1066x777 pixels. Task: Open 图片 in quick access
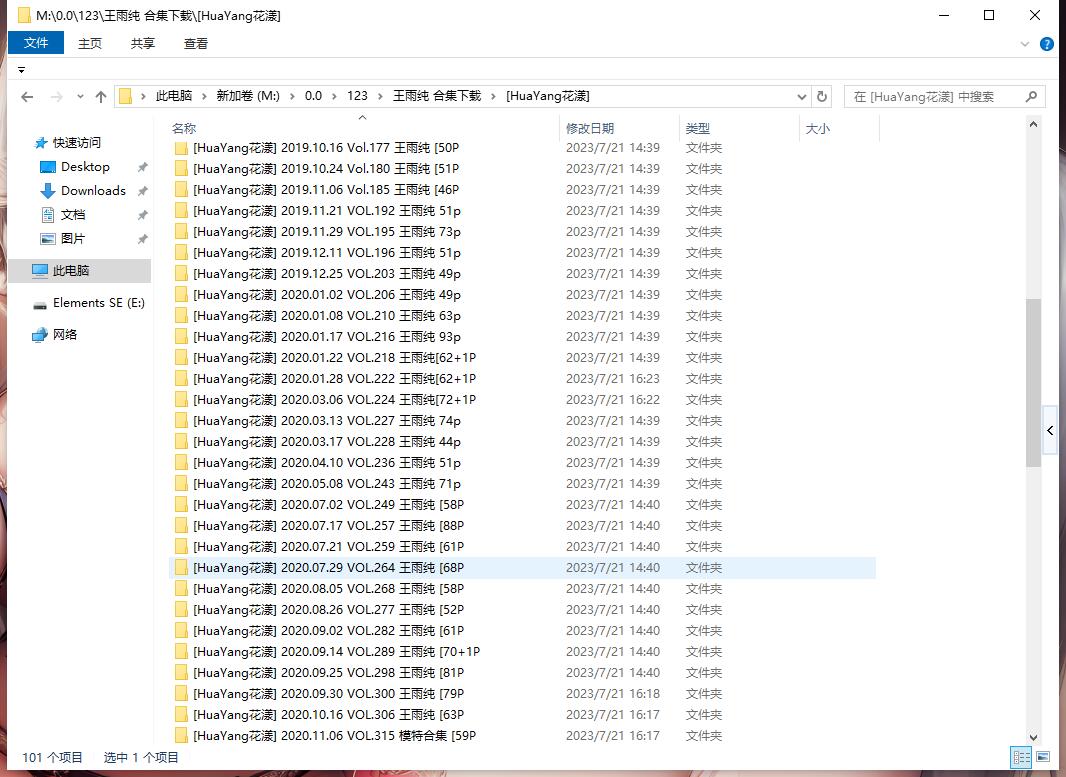73,239
